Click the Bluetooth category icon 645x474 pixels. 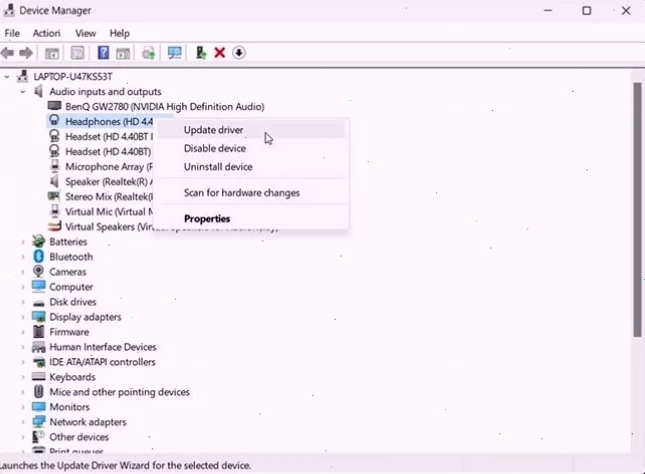point(38,256)
